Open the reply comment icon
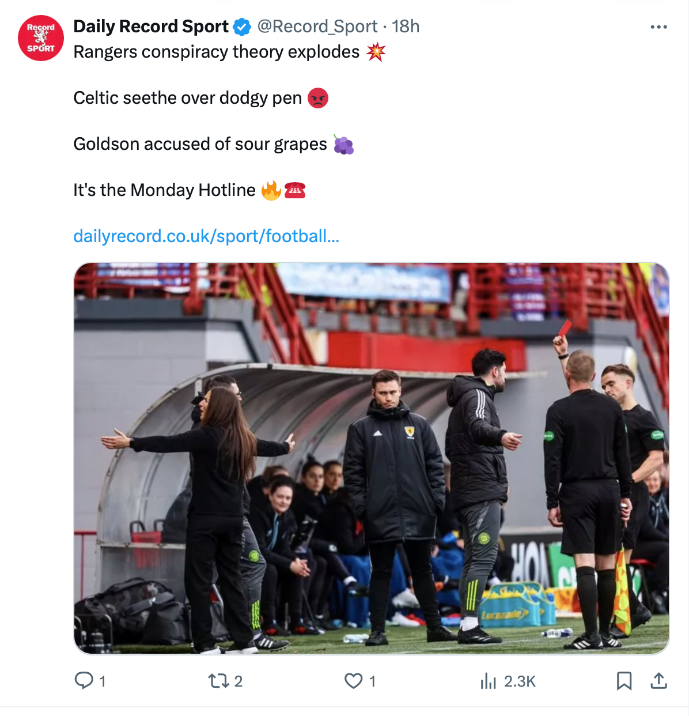The height and width of the screenshot is (716, 689). point(84,681)
